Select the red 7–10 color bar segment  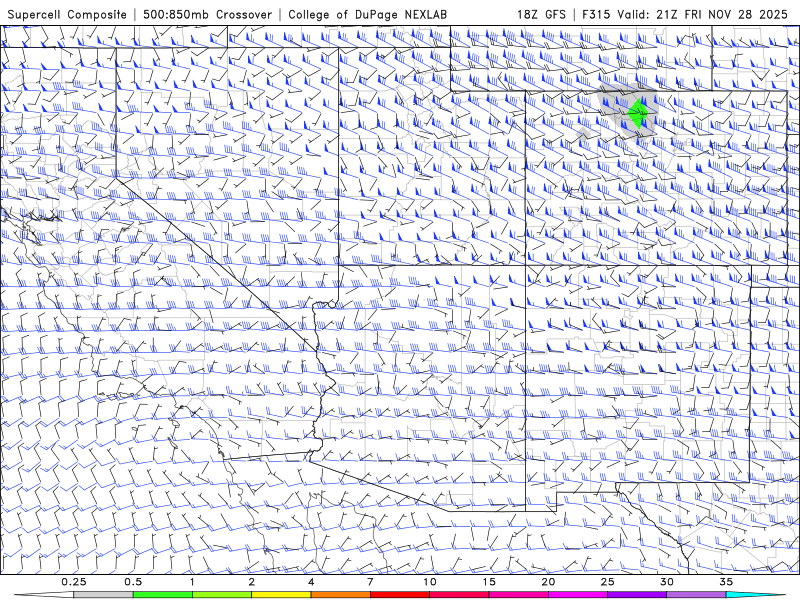pyautogui.click(x=399, y=595)
